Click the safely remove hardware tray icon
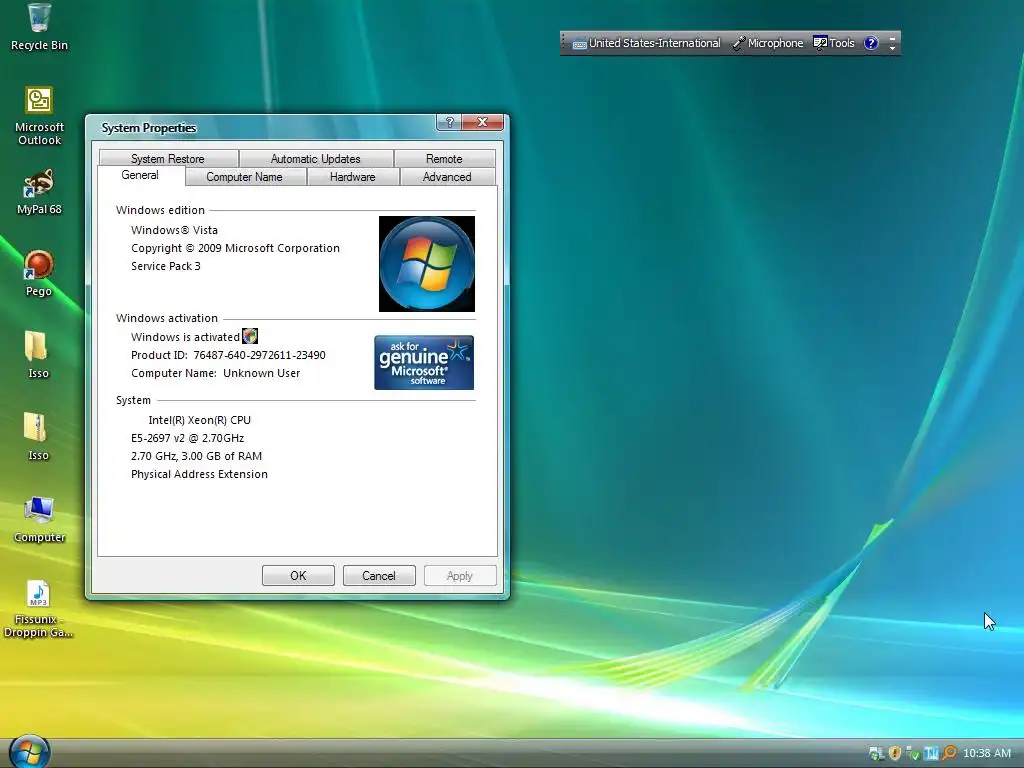Viewport: 1024px width, 768px height. pyautogui.click(x=912, y=753)
